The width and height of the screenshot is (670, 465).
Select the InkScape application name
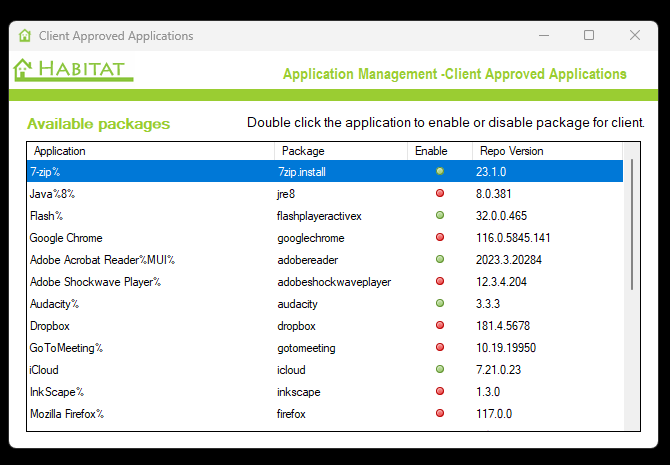[56, 392]
